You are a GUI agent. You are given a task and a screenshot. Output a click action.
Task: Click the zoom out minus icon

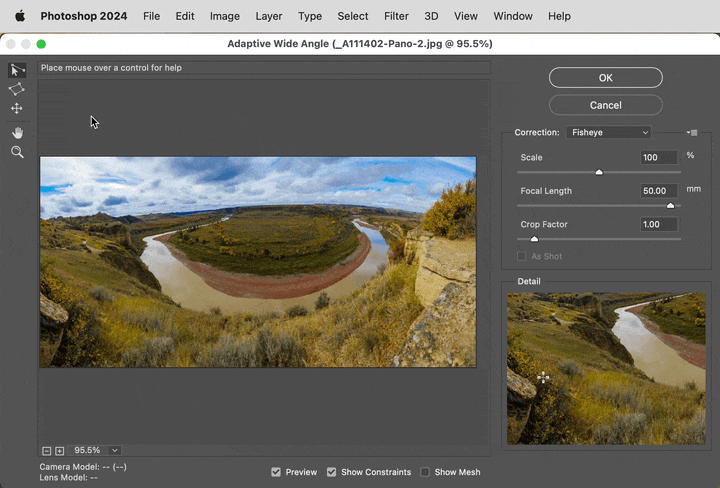[46, 451]
